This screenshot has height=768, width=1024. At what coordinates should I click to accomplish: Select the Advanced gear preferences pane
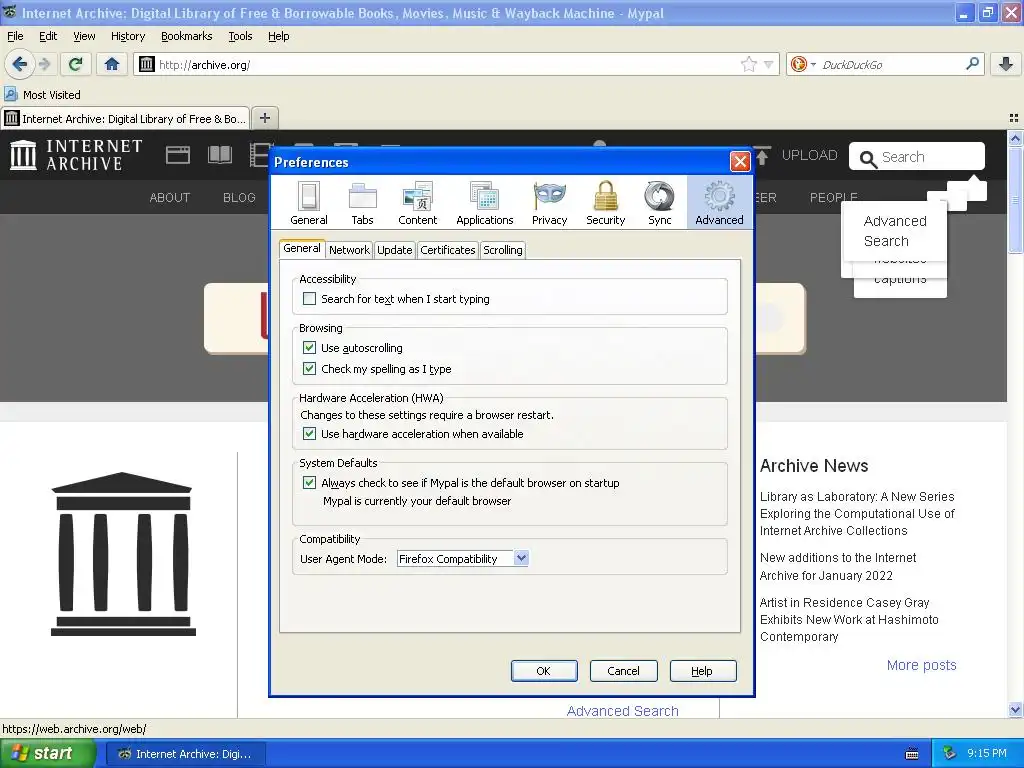pyautogui.click(x=719, y=202)
